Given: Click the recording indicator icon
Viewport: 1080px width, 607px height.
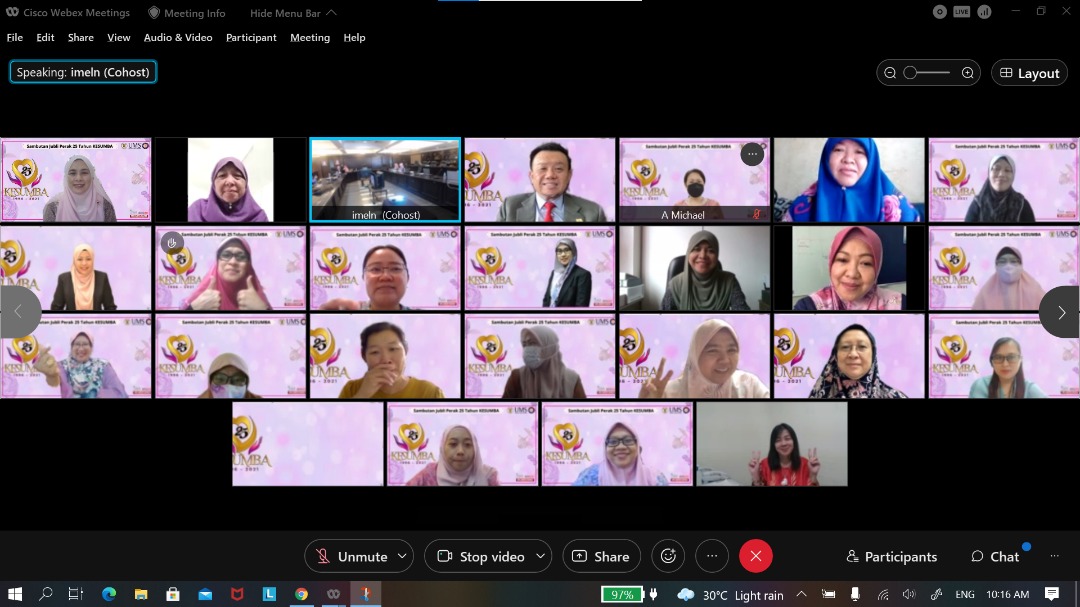Looking at the screenshot, I should tap(939, 12).
